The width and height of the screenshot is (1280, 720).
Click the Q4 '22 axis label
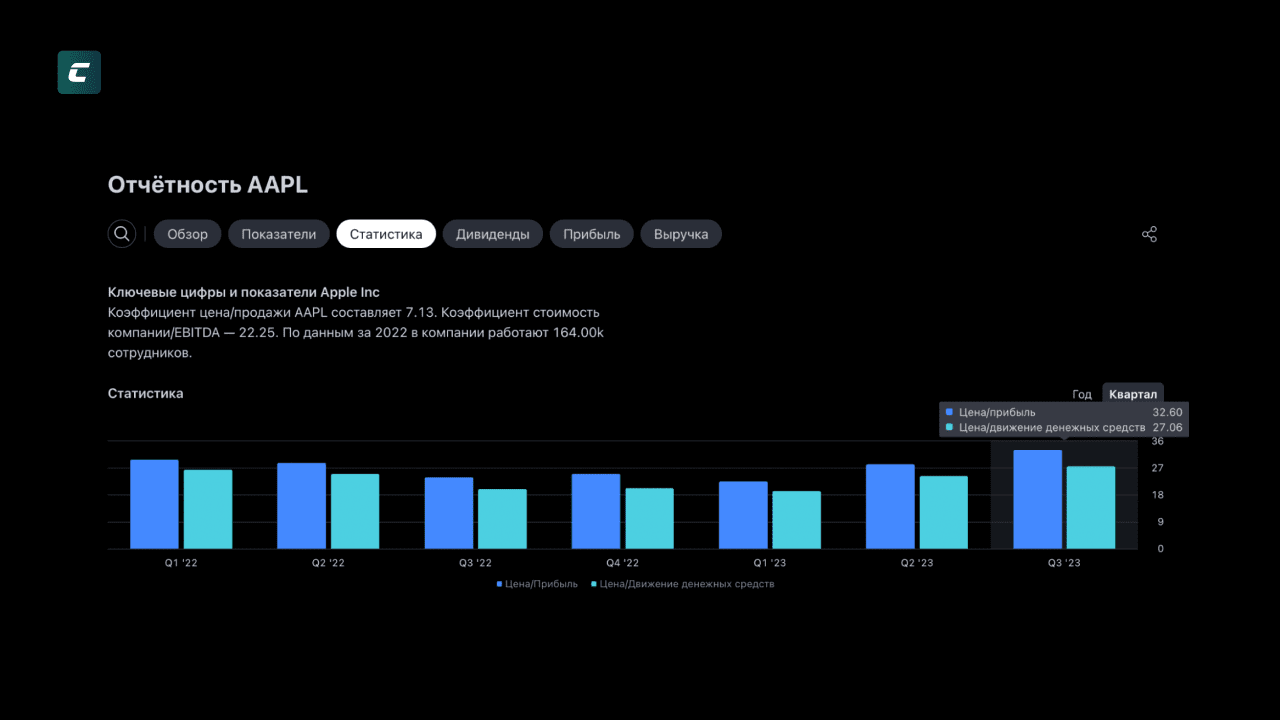[622, 563]
